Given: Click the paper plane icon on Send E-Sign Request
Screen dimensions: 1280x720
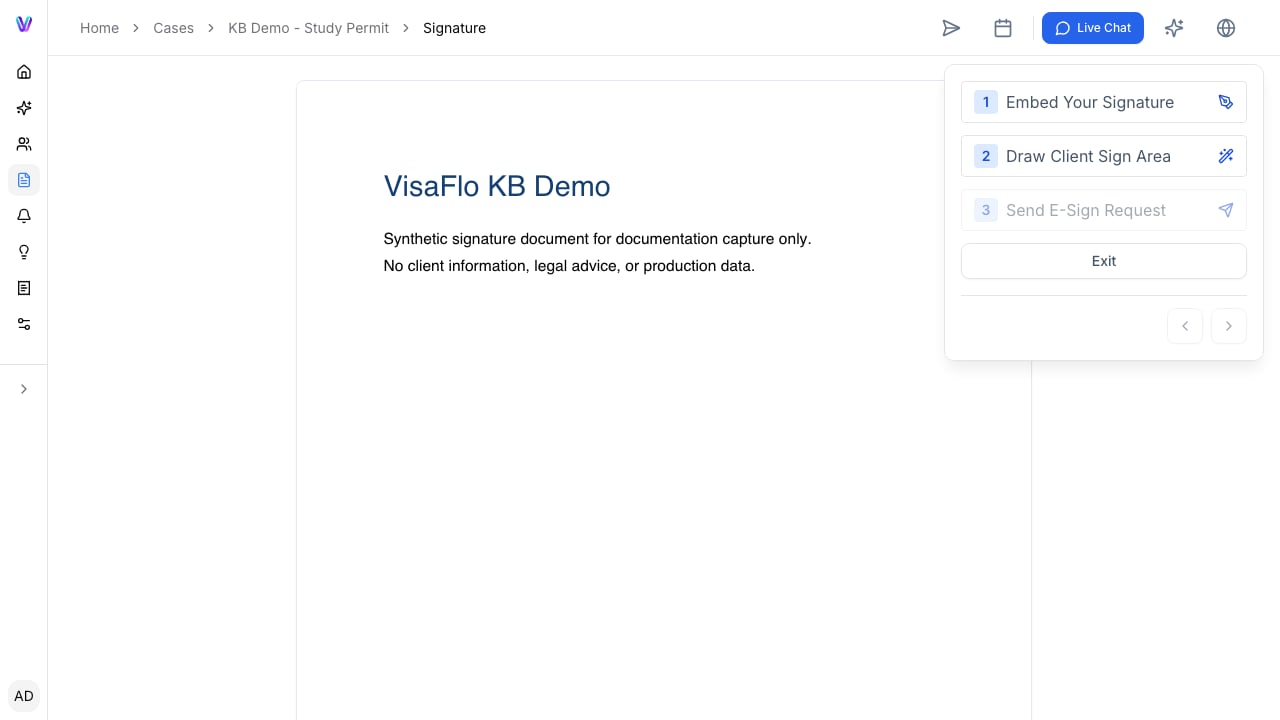Looking at the screenshot, I should click(x=1226, y=210).
